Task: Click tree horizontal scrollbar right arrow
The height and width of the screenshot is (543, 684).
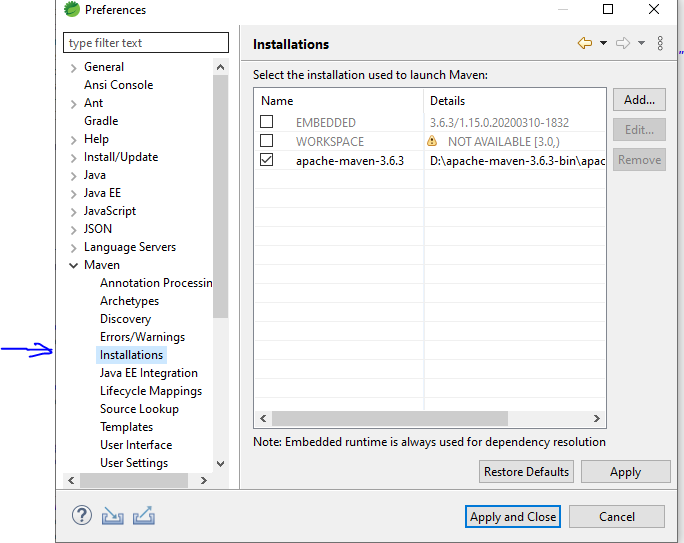Action: point(204,481)
